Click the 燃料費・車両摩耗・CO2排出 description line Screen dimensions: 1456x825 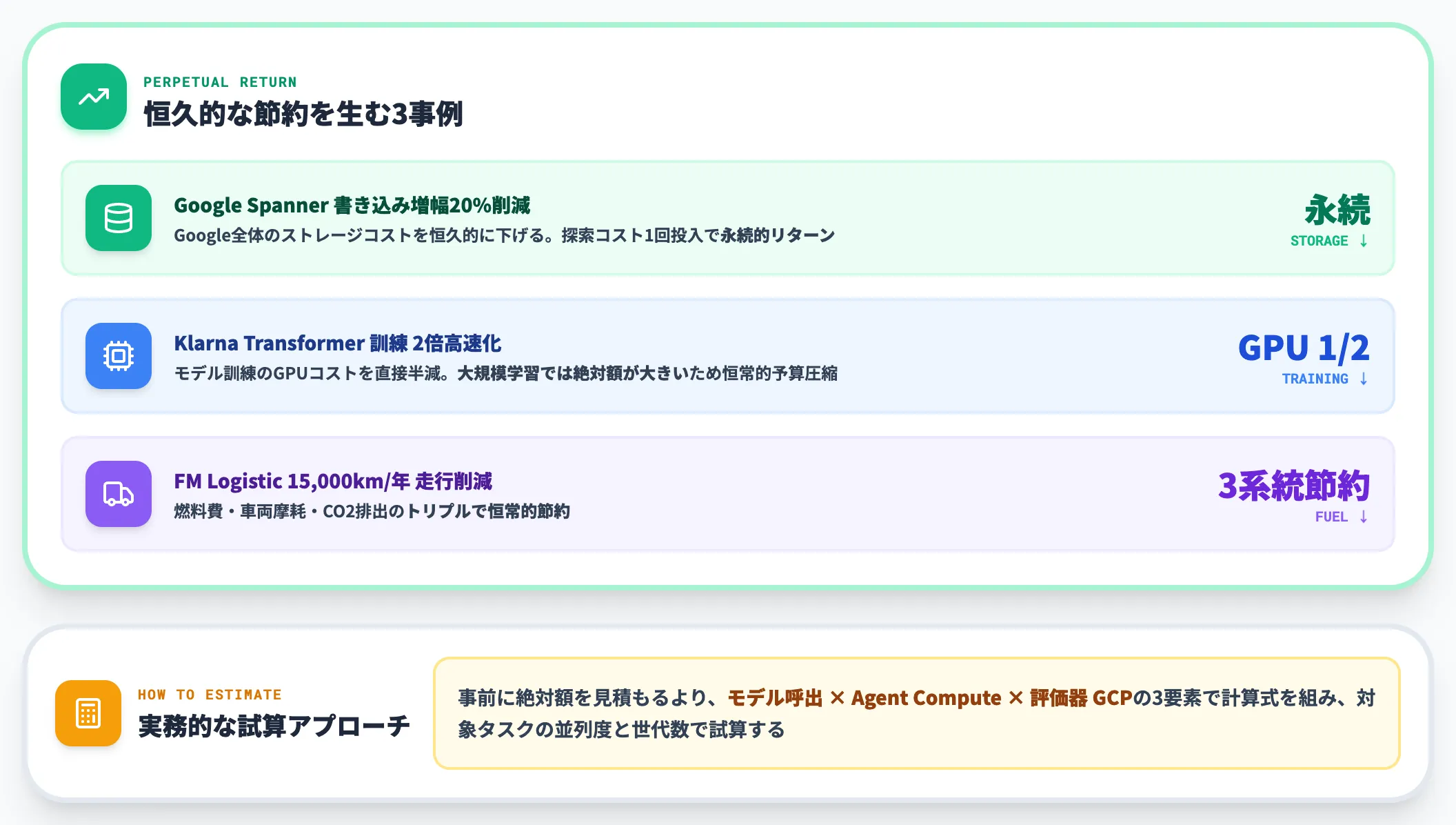click(x=372, y=511)
